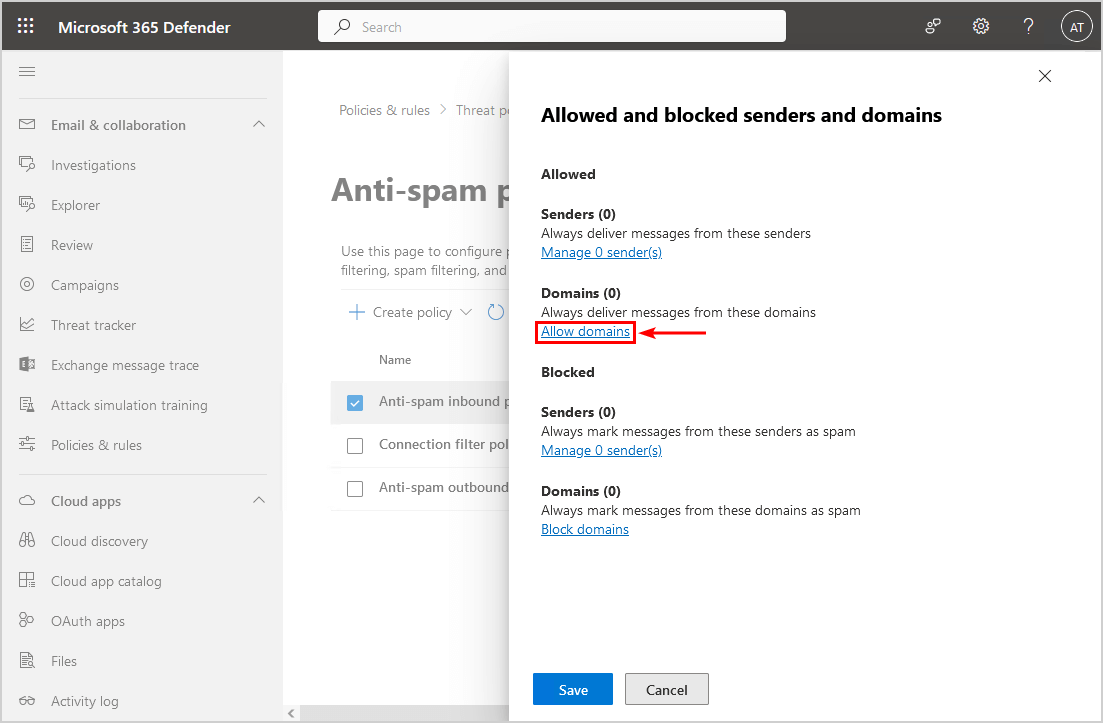1103x723 pixels.
Task: Toggle the hamburger navigation menu
Action: (x=27, y=72)
